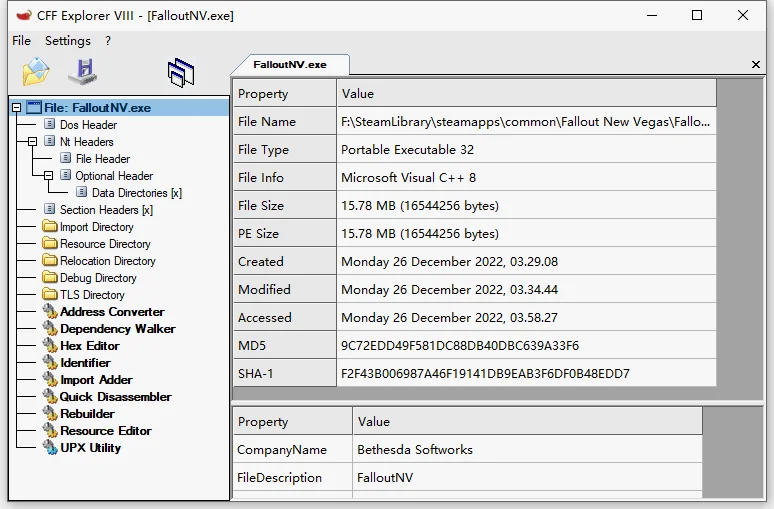Click the Property column header in top table
Screen dimensions: 774x509
pos(285,93)
